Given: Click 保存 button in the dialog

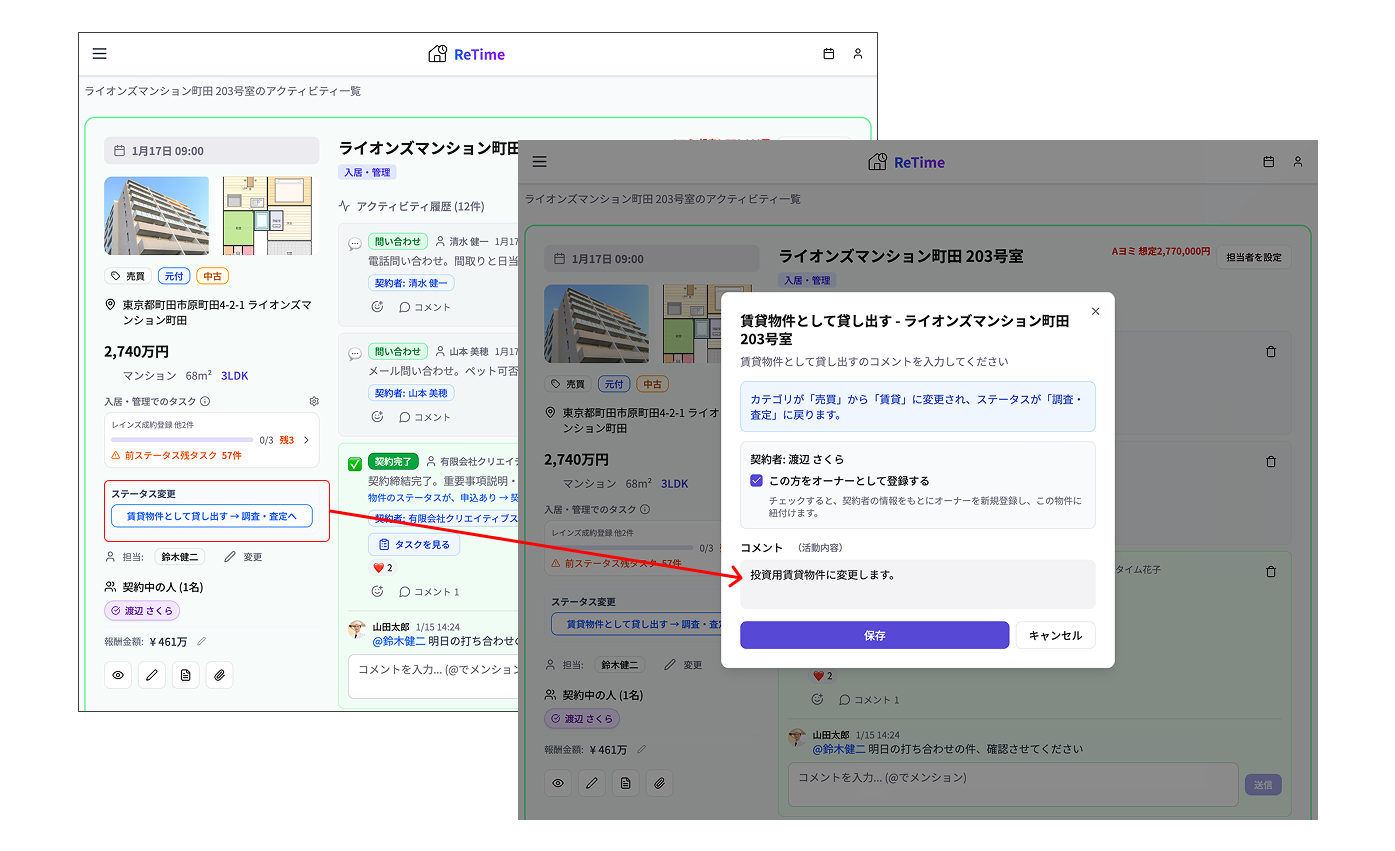Looking at the screenshot, I should [874, 635].
